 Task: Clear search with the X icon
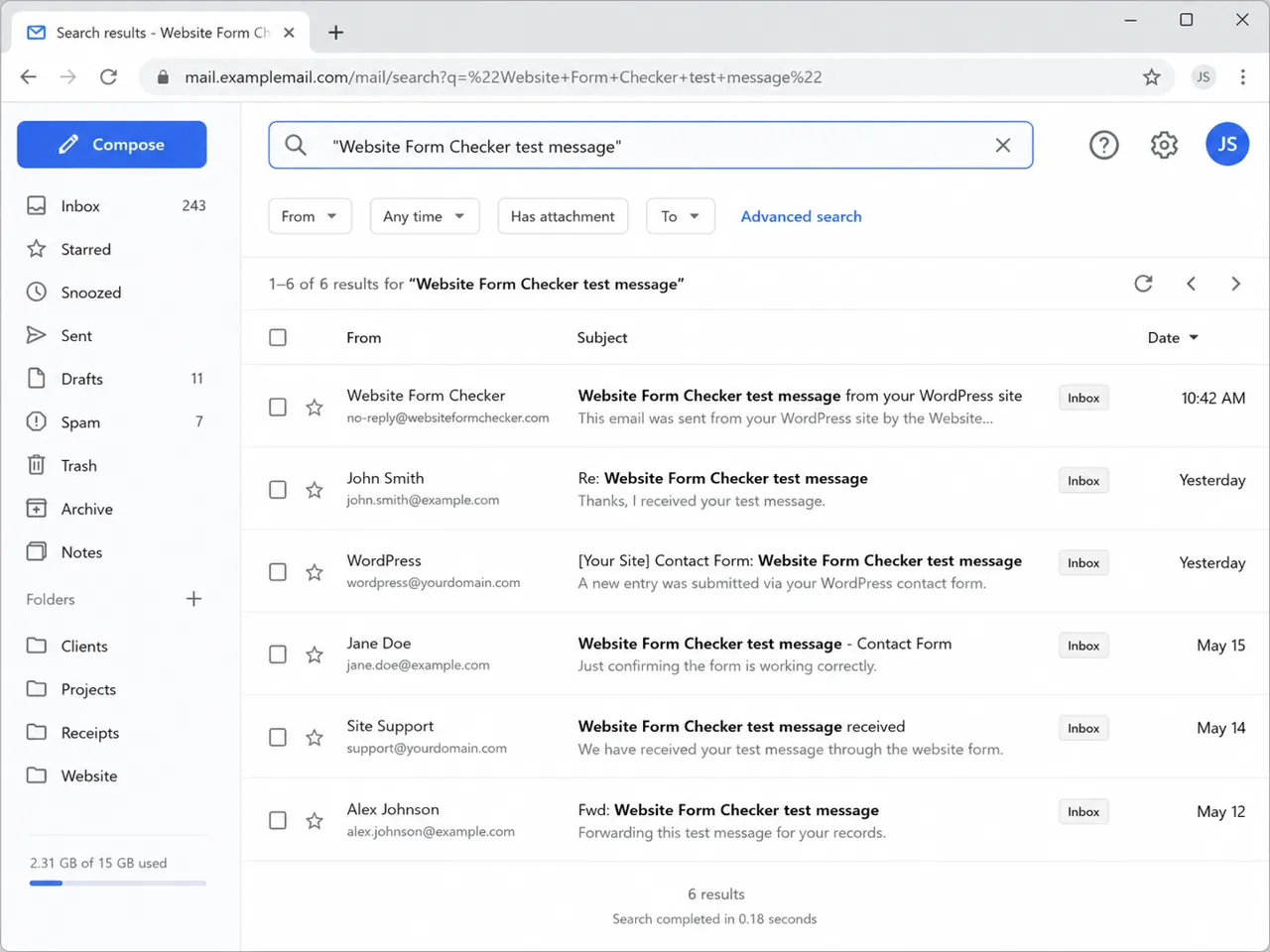pyautogui.click(x=1003, y=146)
